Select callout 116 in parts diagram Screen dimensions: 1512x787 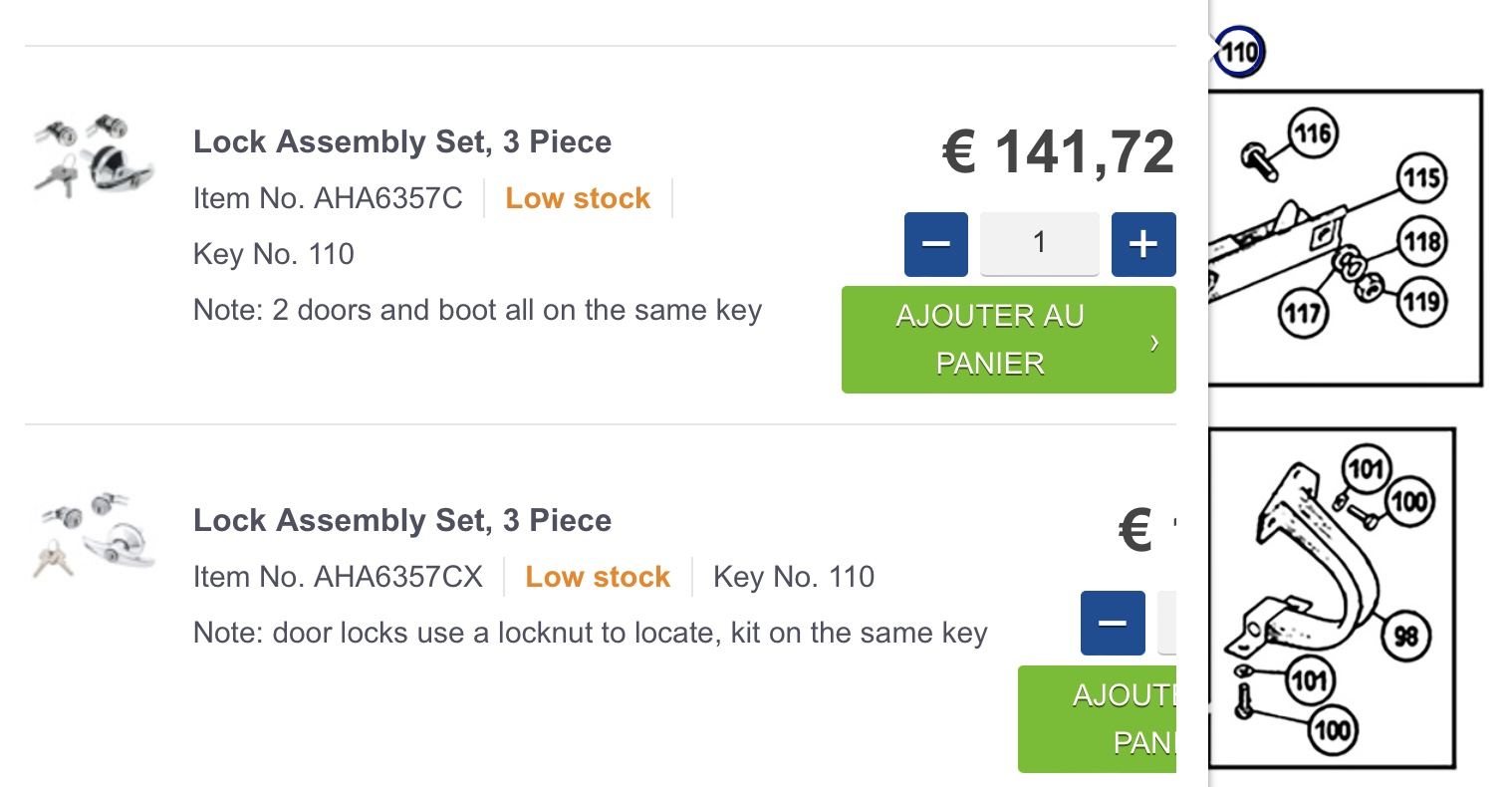1313,133
